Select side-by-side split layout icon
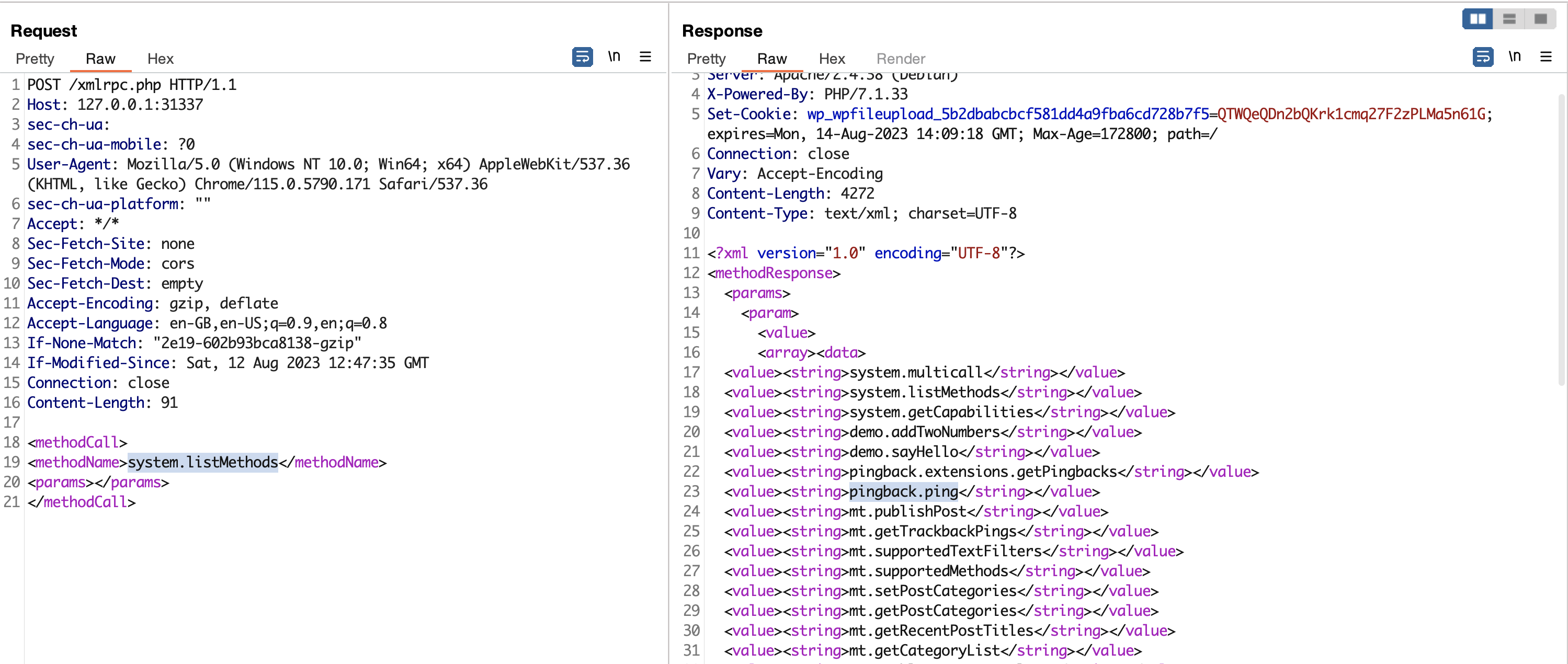1568x664 pixels. [x=1478, y=19]
